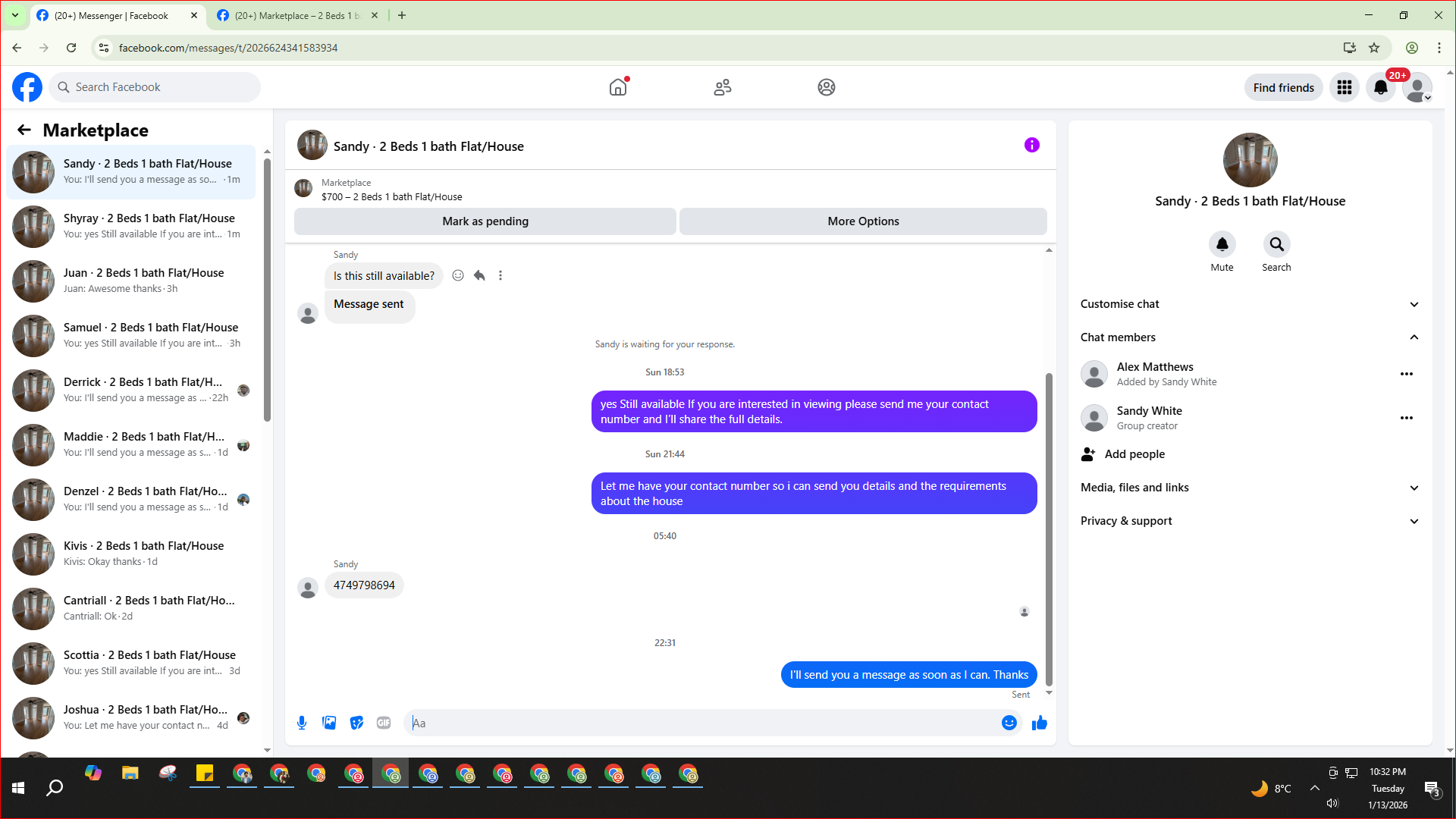Viewport: 1456px width, 819px height.
Task: Click More Options button
Action: 863,221
